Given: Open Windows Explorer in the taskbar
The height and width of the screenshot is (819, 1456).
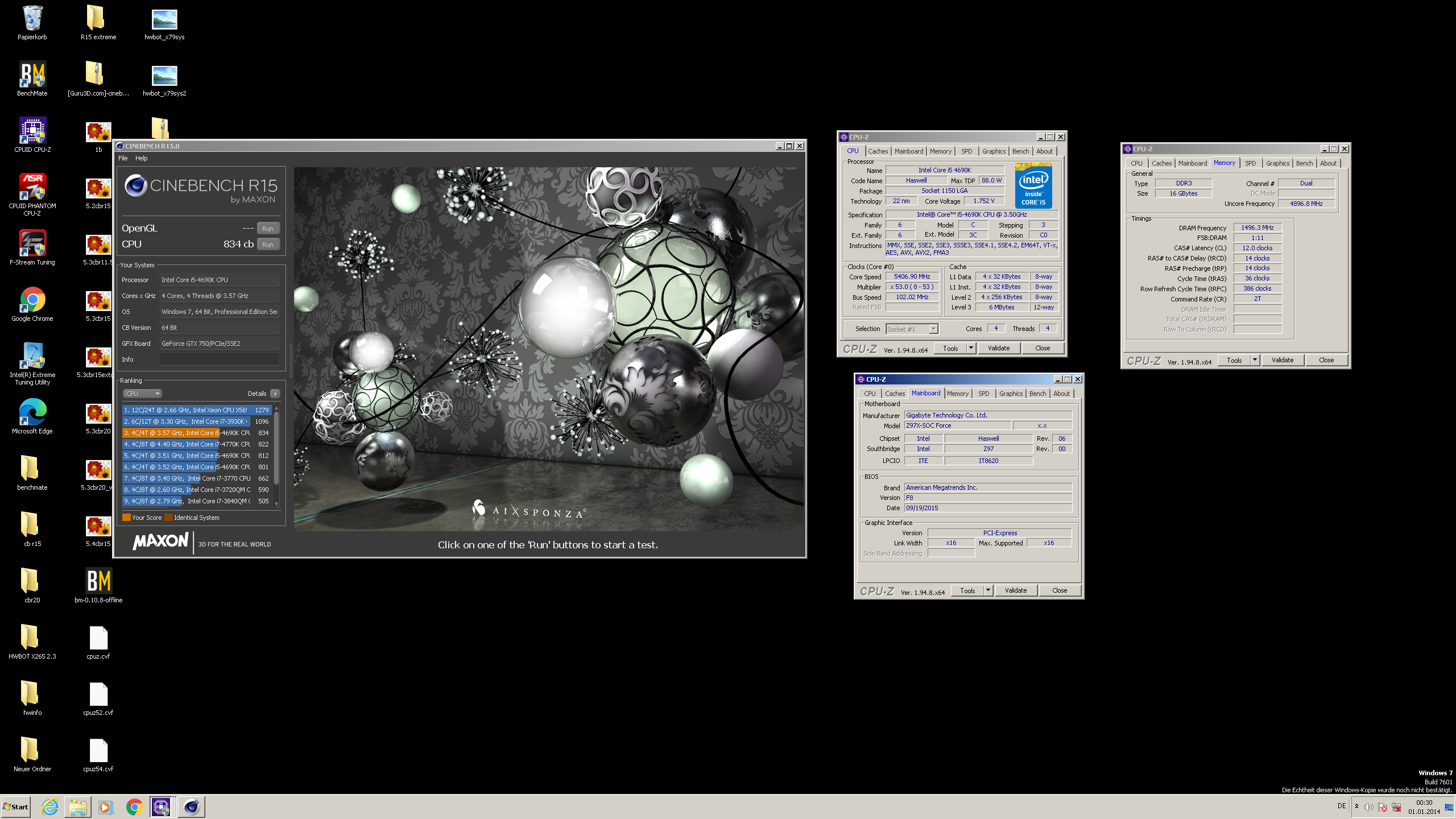Looking at the screenshot, I should pyautogui.click(x=77, y=806).
